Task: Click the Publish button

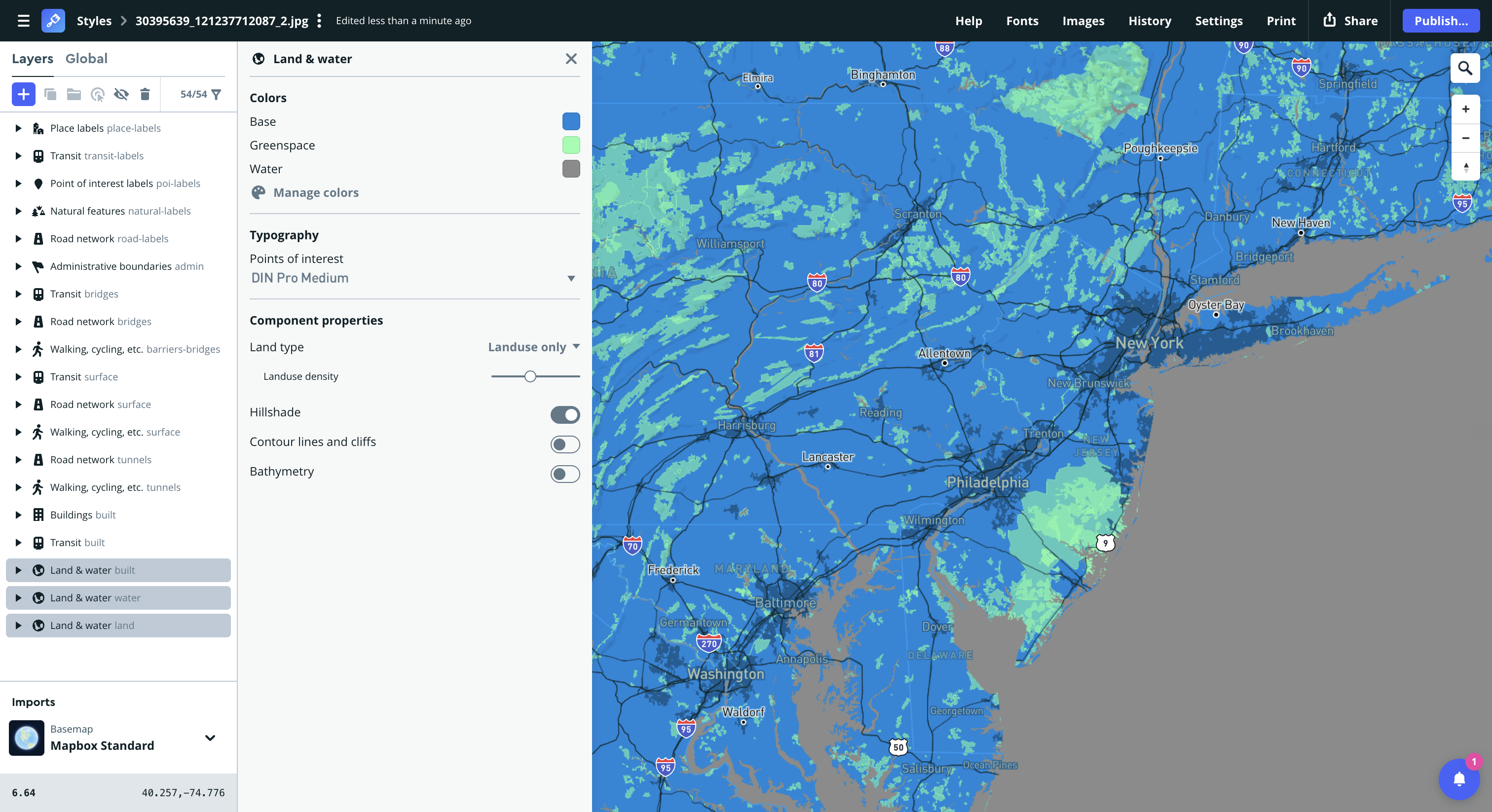Action: coord(1441,21)
